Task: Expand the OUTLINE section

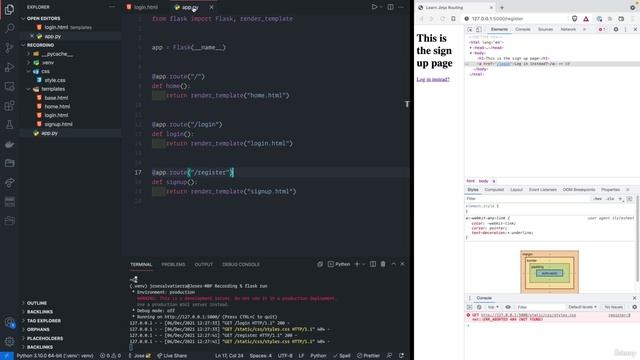Action: (x=34, y=303)
